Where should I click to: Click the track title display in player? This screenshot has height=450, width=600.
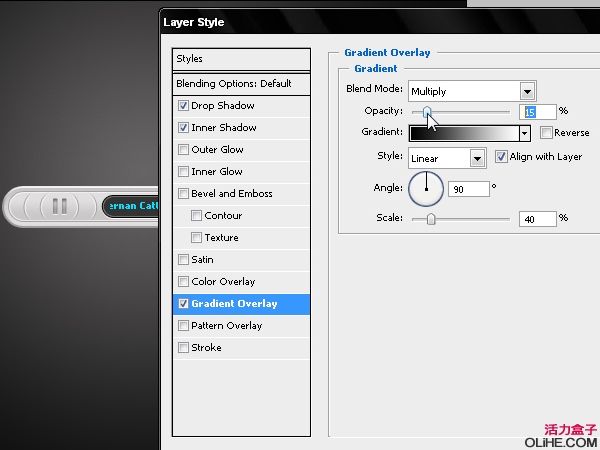(130, 206)
